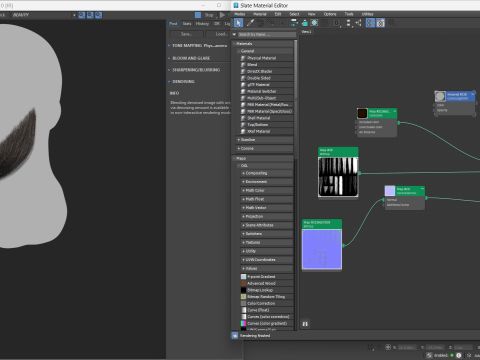Click the teal paint bucket icon
Viewport: 480px width, 360px height.
click(304, 23)
